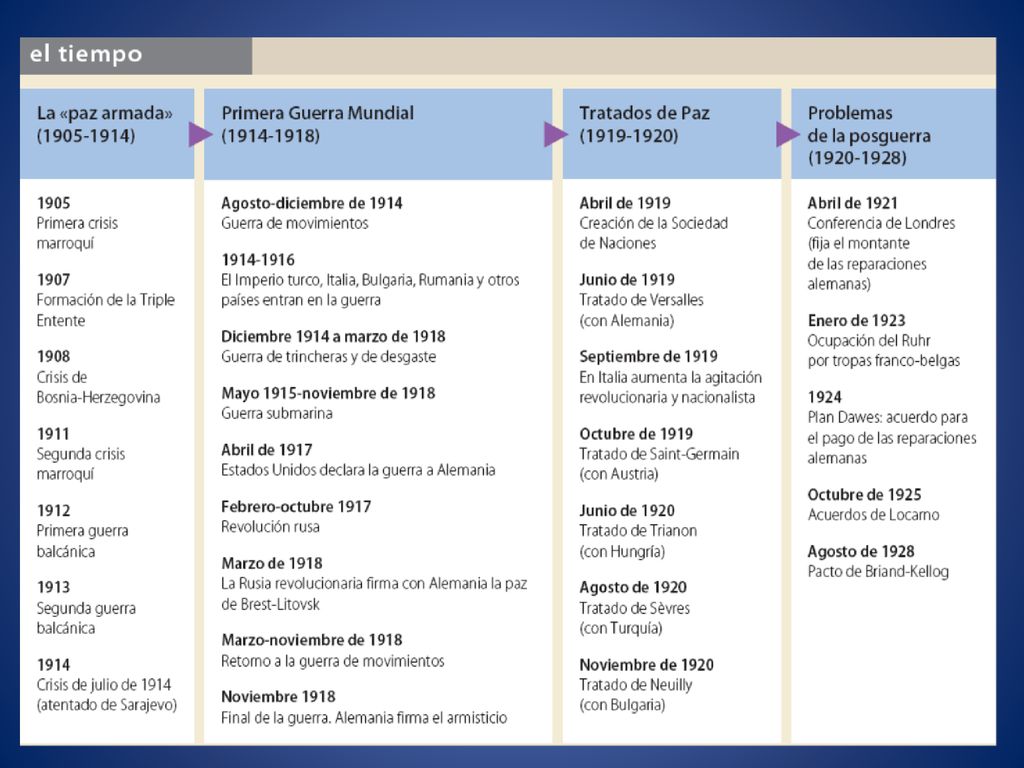Viewport: 1024px width, 768px height.
Task: Click 'Primera crisis marroquí' text
Action: point(77,233)
